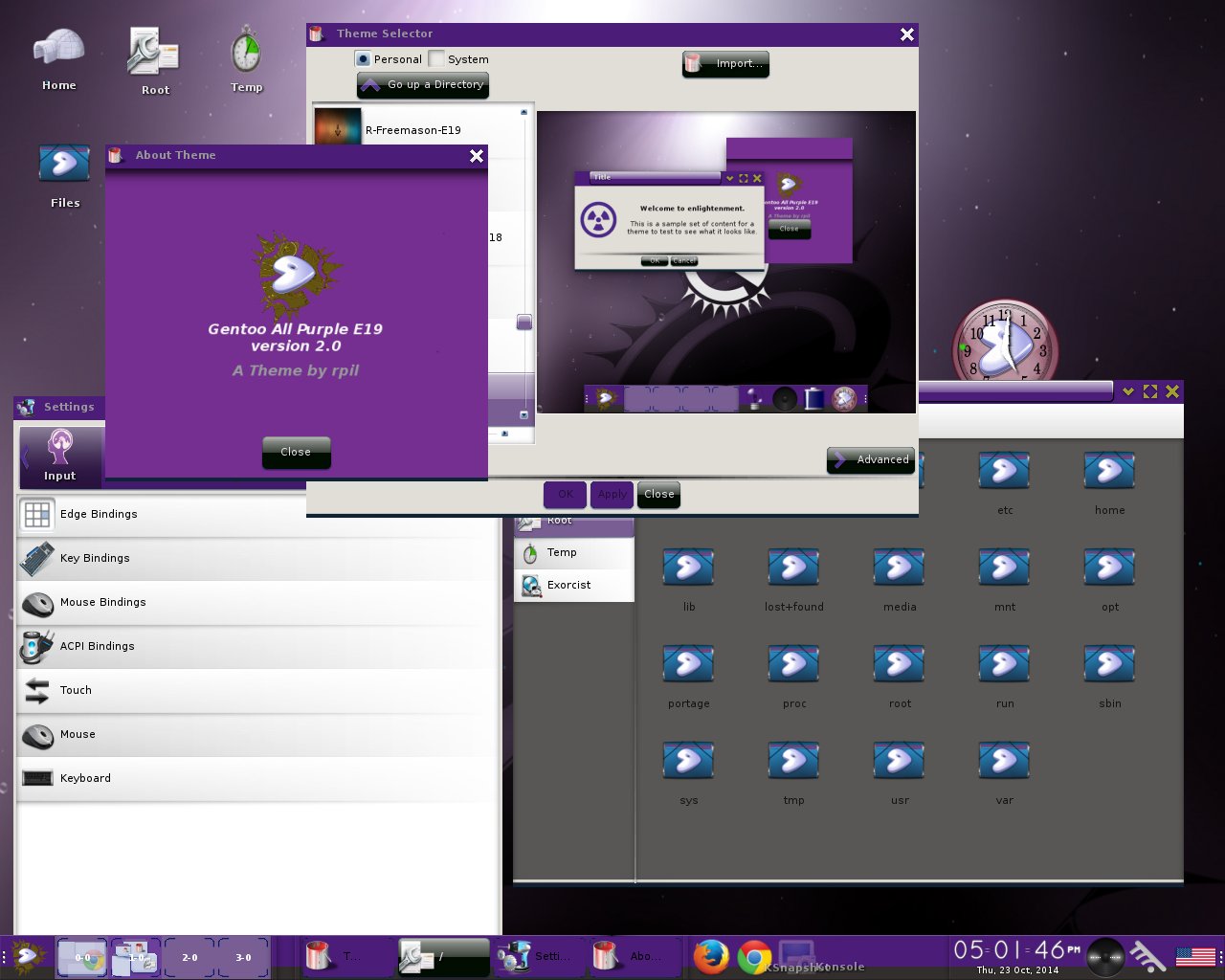Open the usr folder icon
Viewport: 1225px width, 980px height.
pyautogui.click(x=899, y=760)
